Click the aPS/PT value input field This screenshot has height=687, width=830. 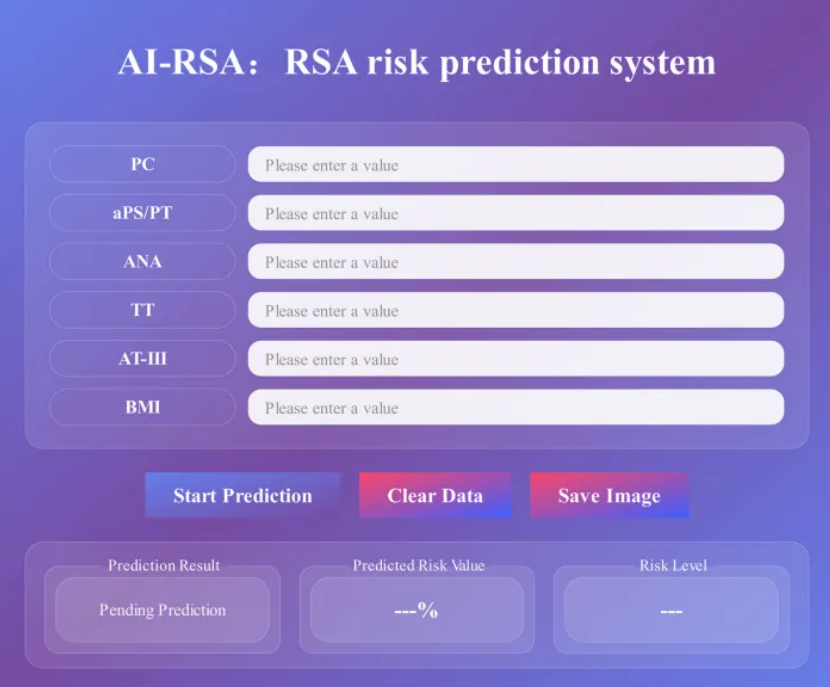pyautogui.click(x=515, y=213)
